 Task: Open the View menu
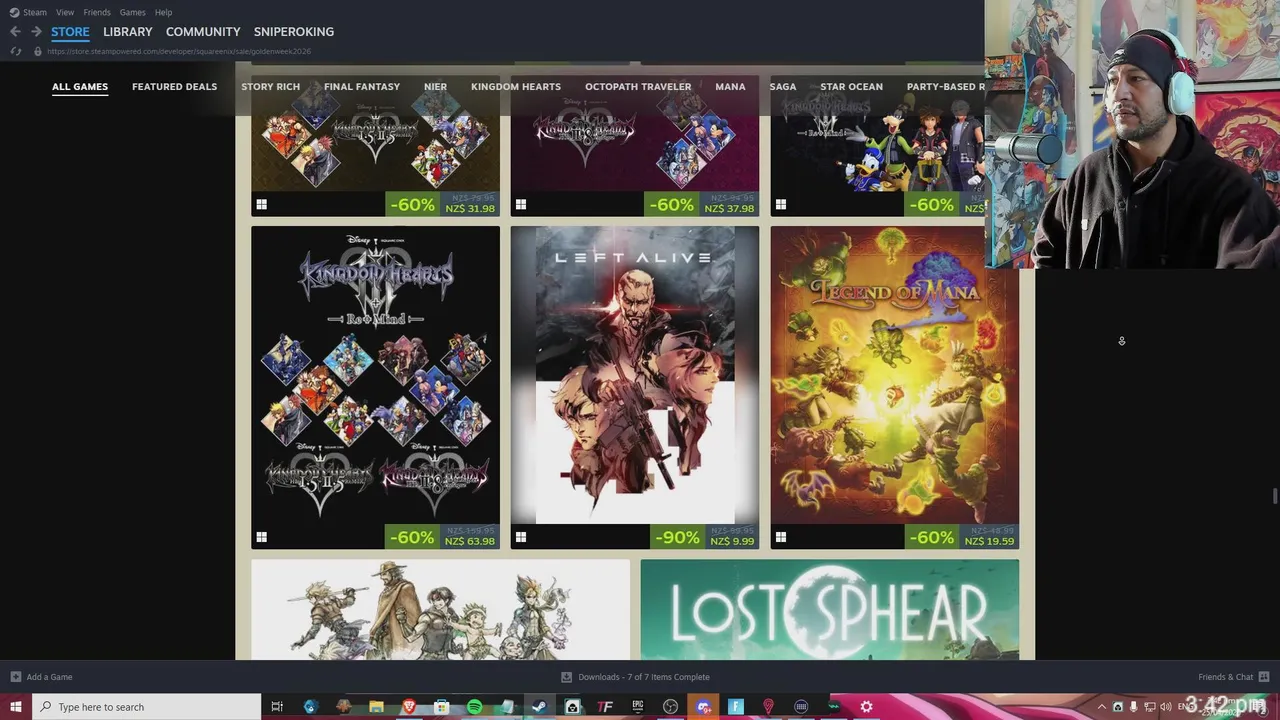pos(65,12)
